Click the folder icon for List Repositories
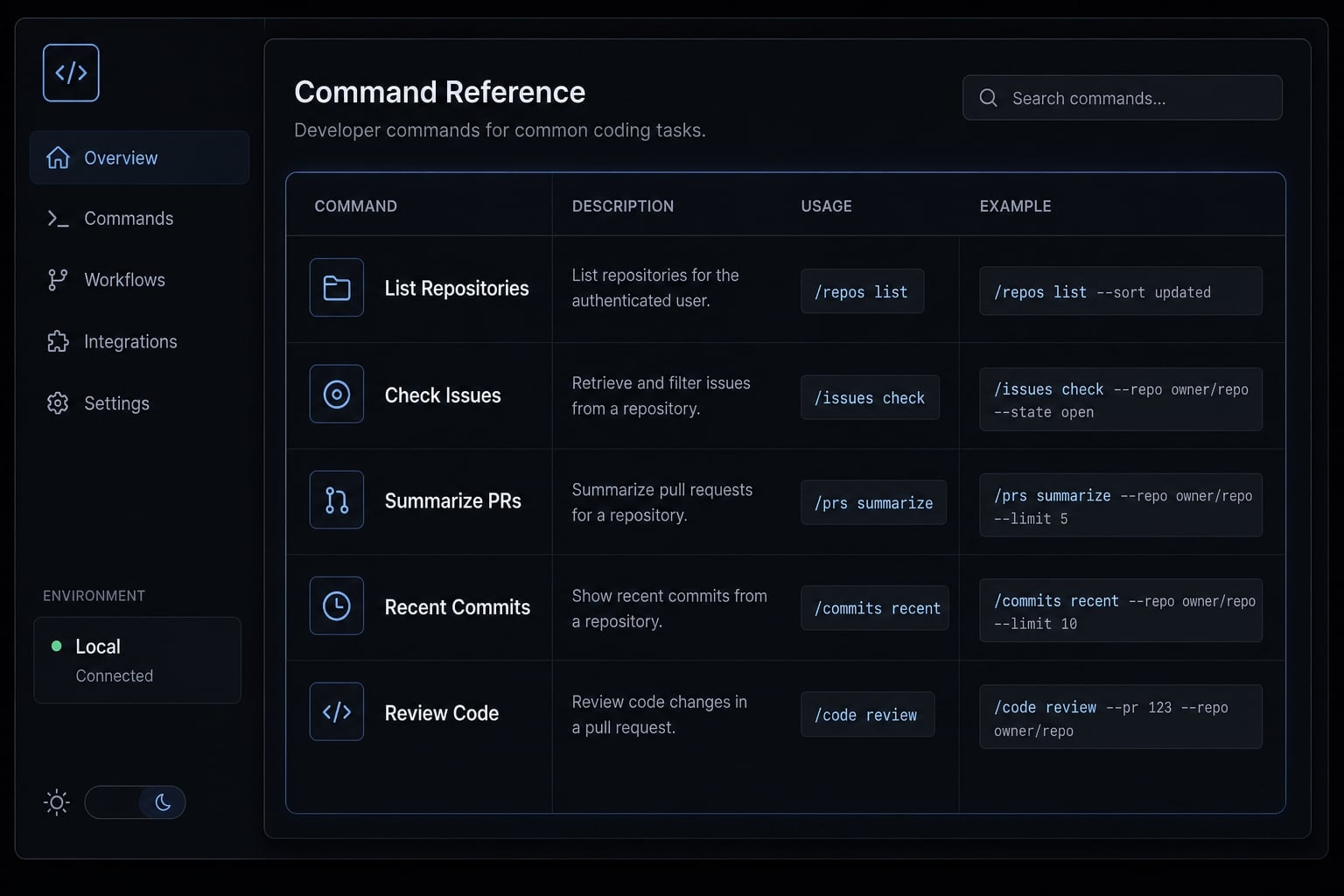The image size is (1344, 896). tap(337, 288)
